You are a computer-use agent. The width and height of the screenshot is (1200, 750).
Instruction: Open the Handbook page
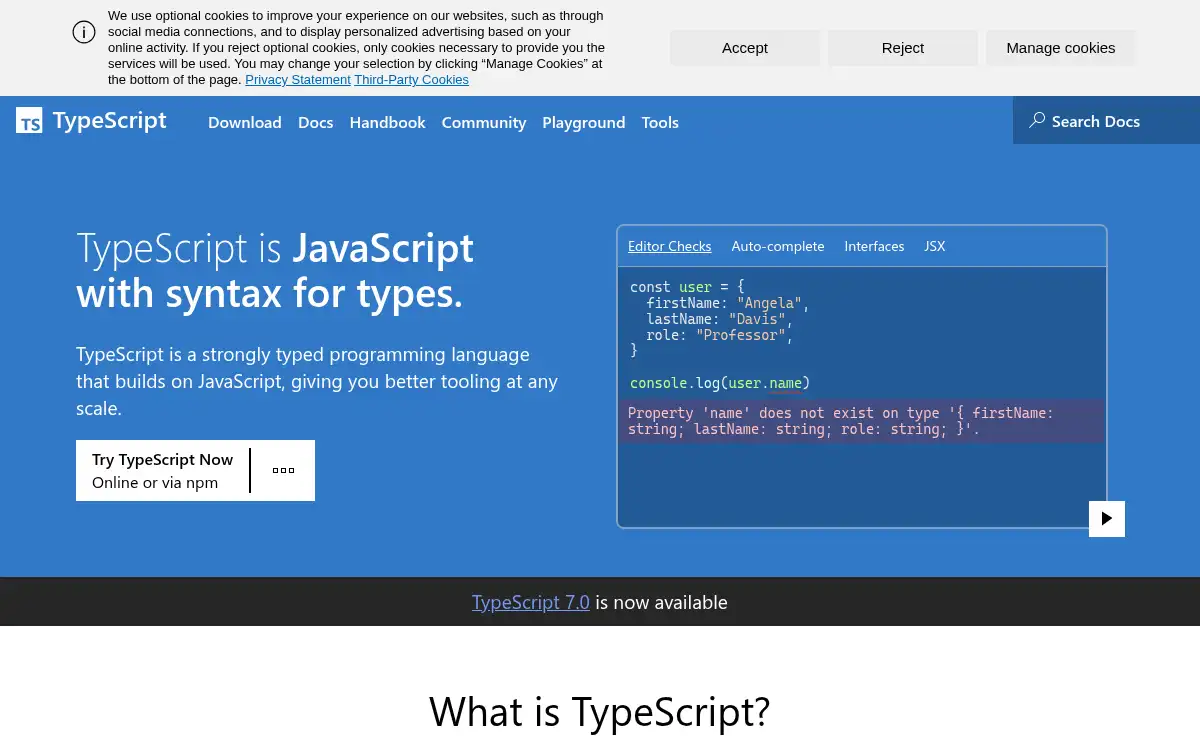click(x=388, y=122)
